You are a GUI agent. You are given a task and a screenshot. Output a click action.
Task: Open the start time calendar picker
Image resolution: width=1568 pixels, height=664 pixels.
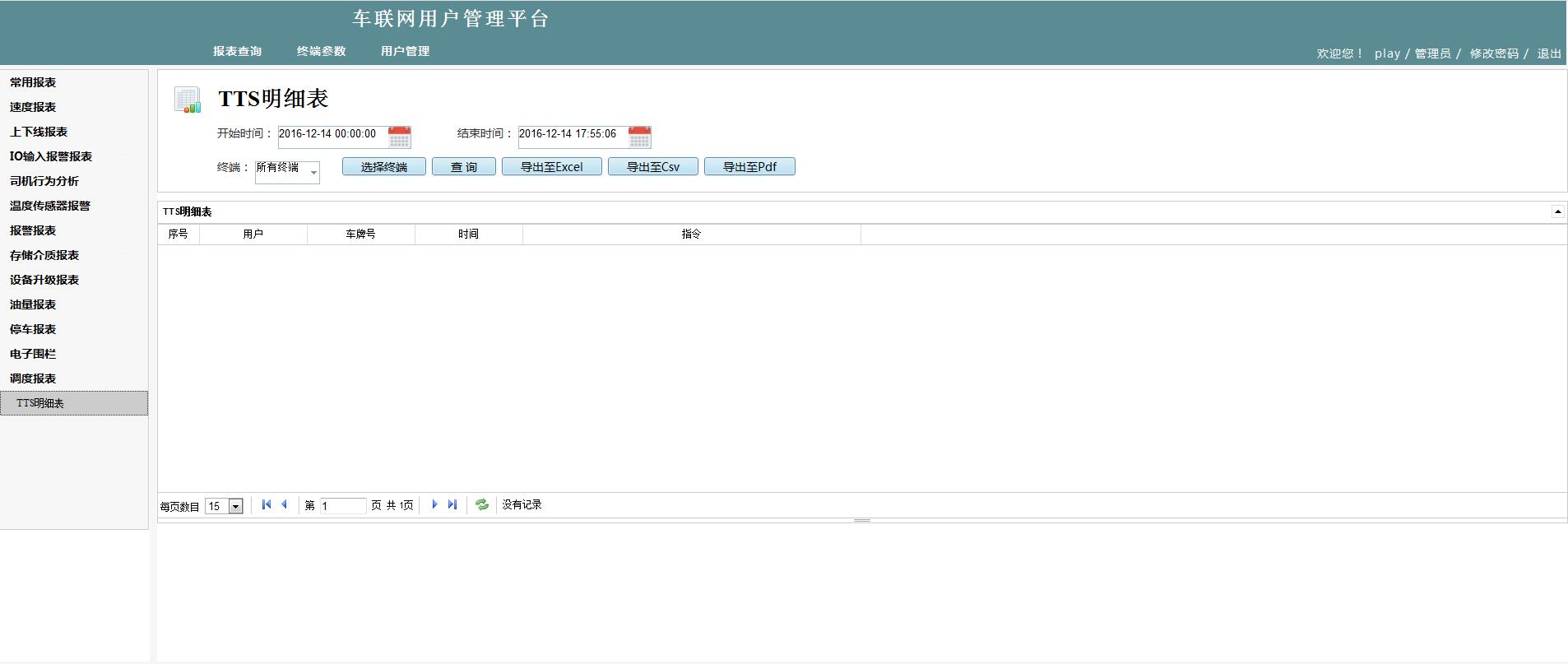click(400, 137)
